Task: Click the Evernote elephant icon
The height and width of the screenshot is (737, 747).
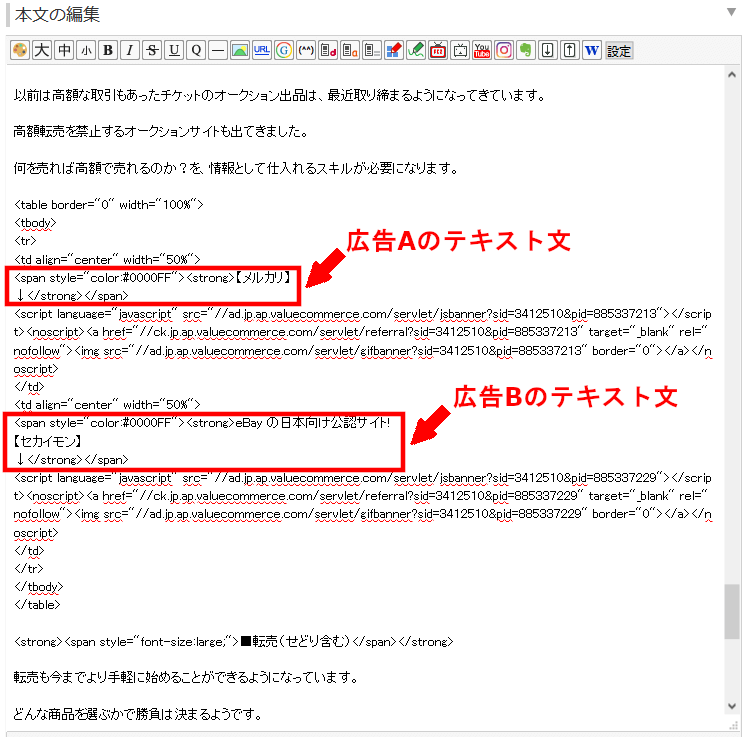Action: 526,50
